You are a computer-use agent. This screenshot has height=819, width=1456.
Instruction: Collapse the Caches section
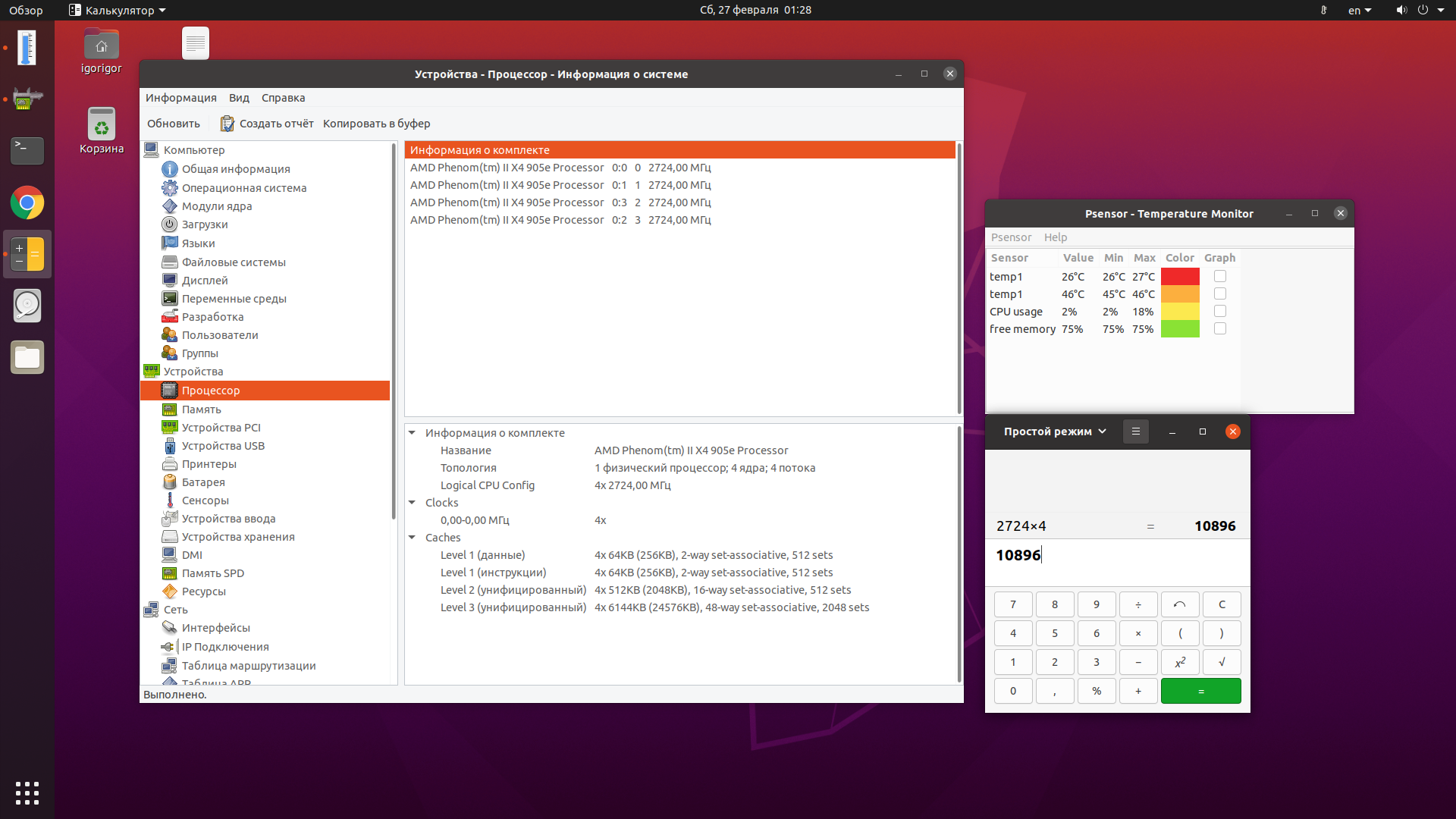[412, 538]
